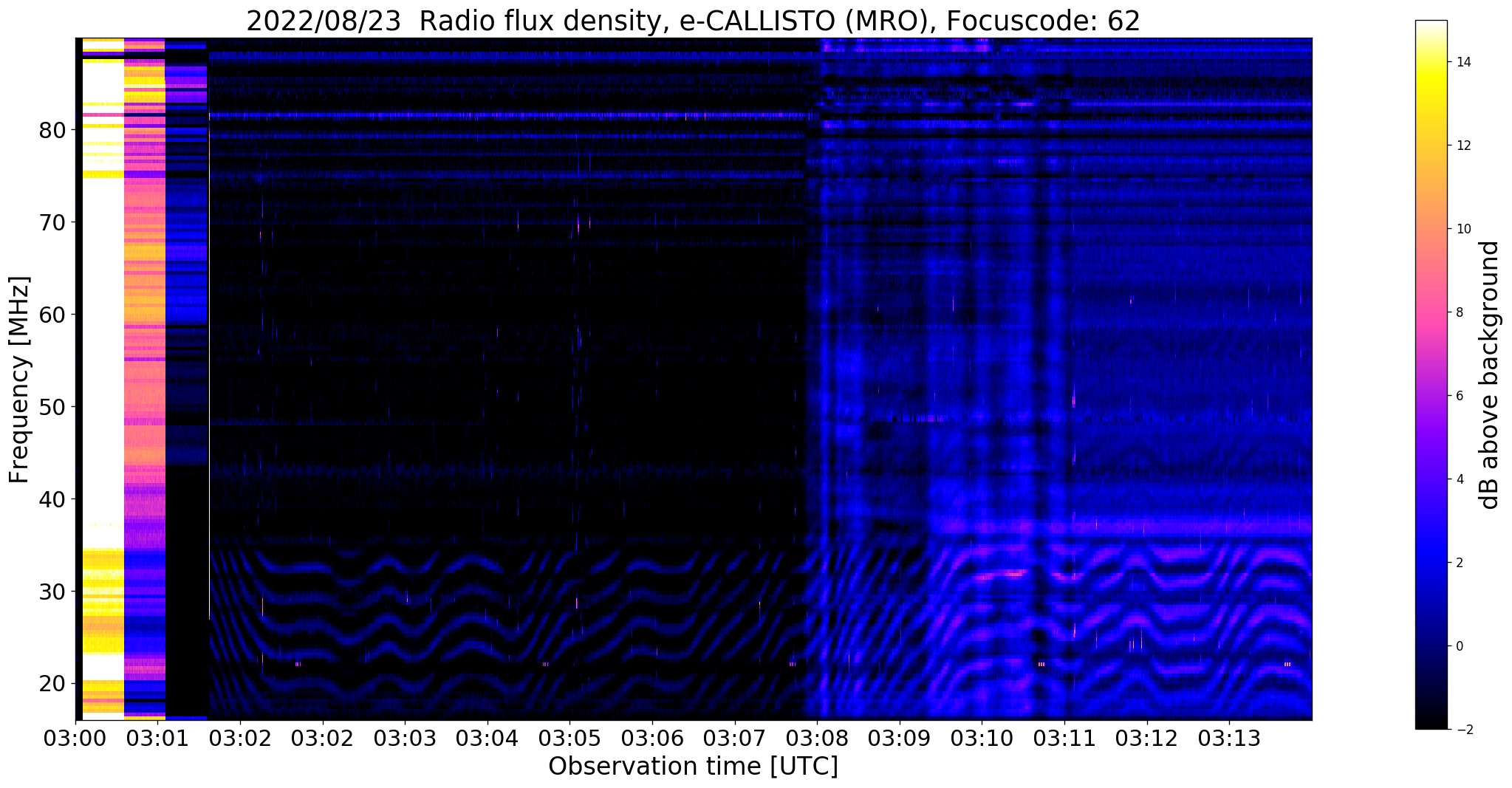The width and height of the screenshot is (1512, 788).
Task: Click the plot title "2022/08/23 Radio flux density, e-CALLISTO (MRO), Focuscode: 62"
Action: pyautogui.click(x=693, y=21)
